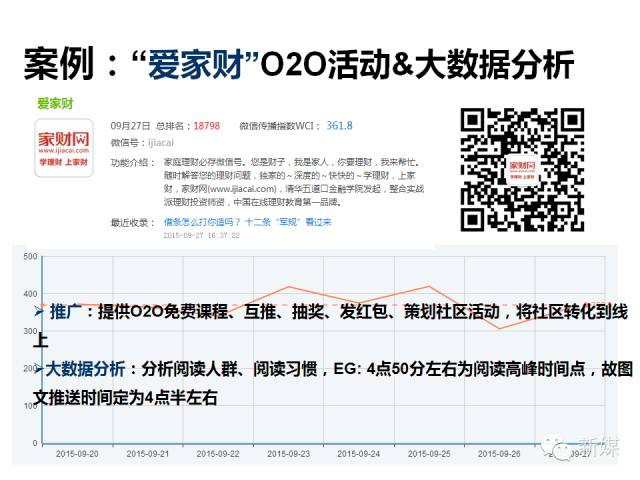Click the date label 09月27日
The width and height of the screenshot is (640, 480).
point(130,126)
